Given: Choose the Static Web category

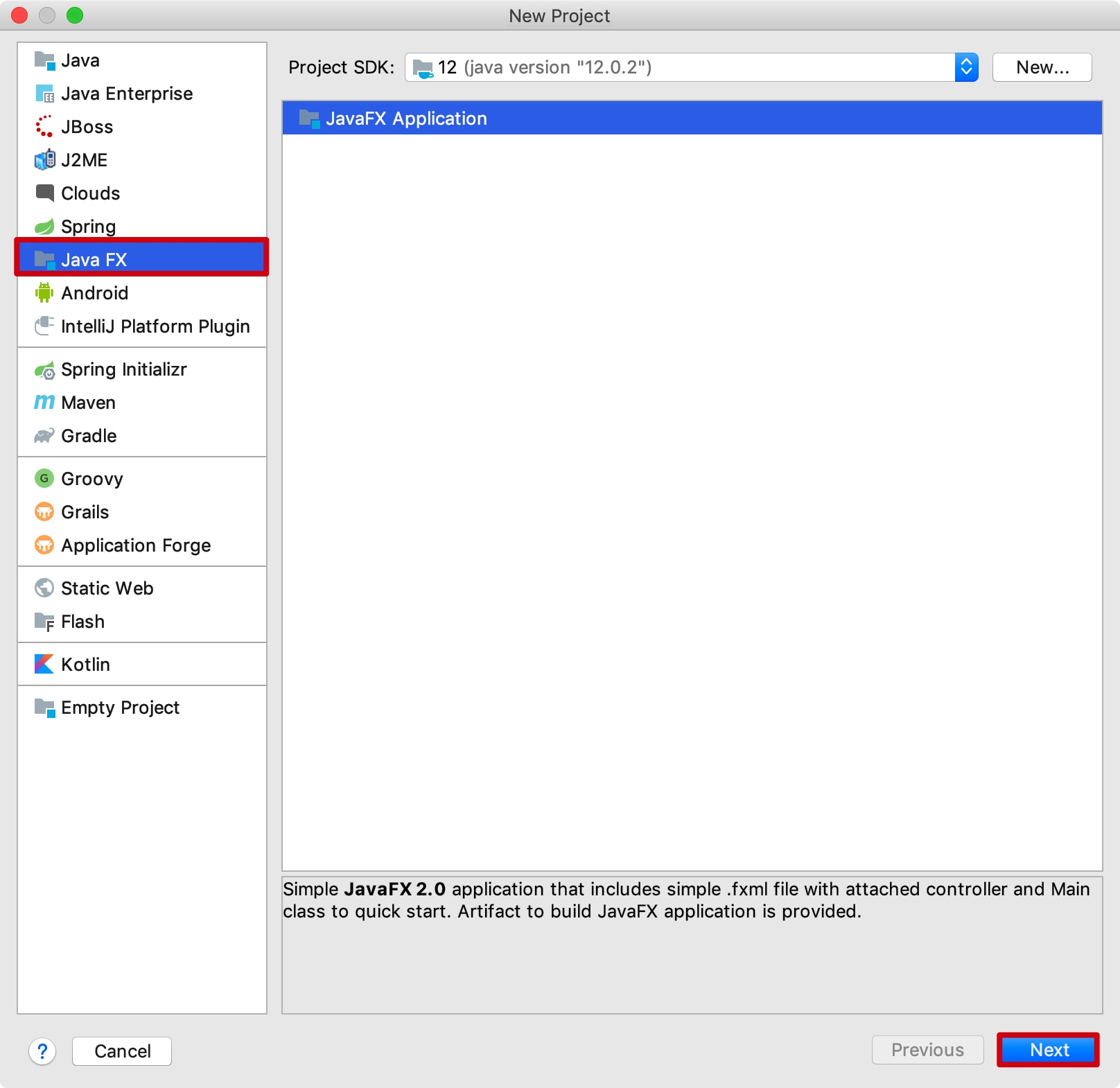Looking at the screenshot, I should 106,588.
